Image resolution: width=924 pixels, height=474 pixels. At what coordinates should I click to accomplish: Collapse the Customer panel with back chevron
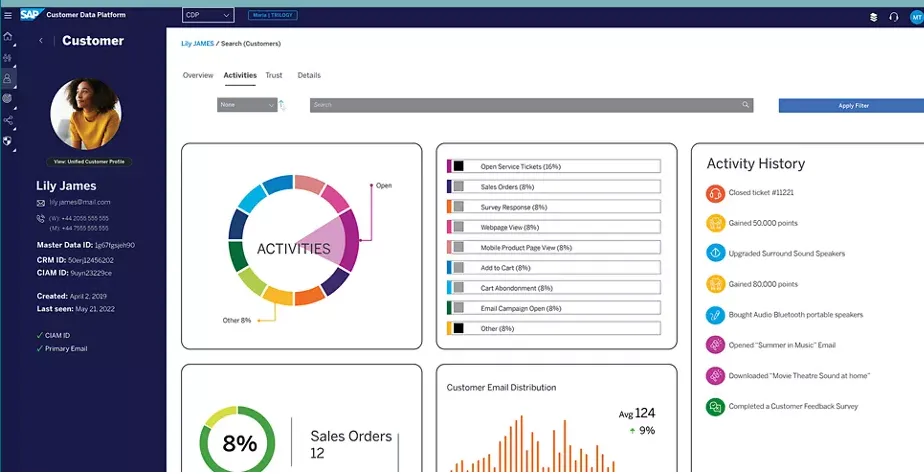[41, 41]
